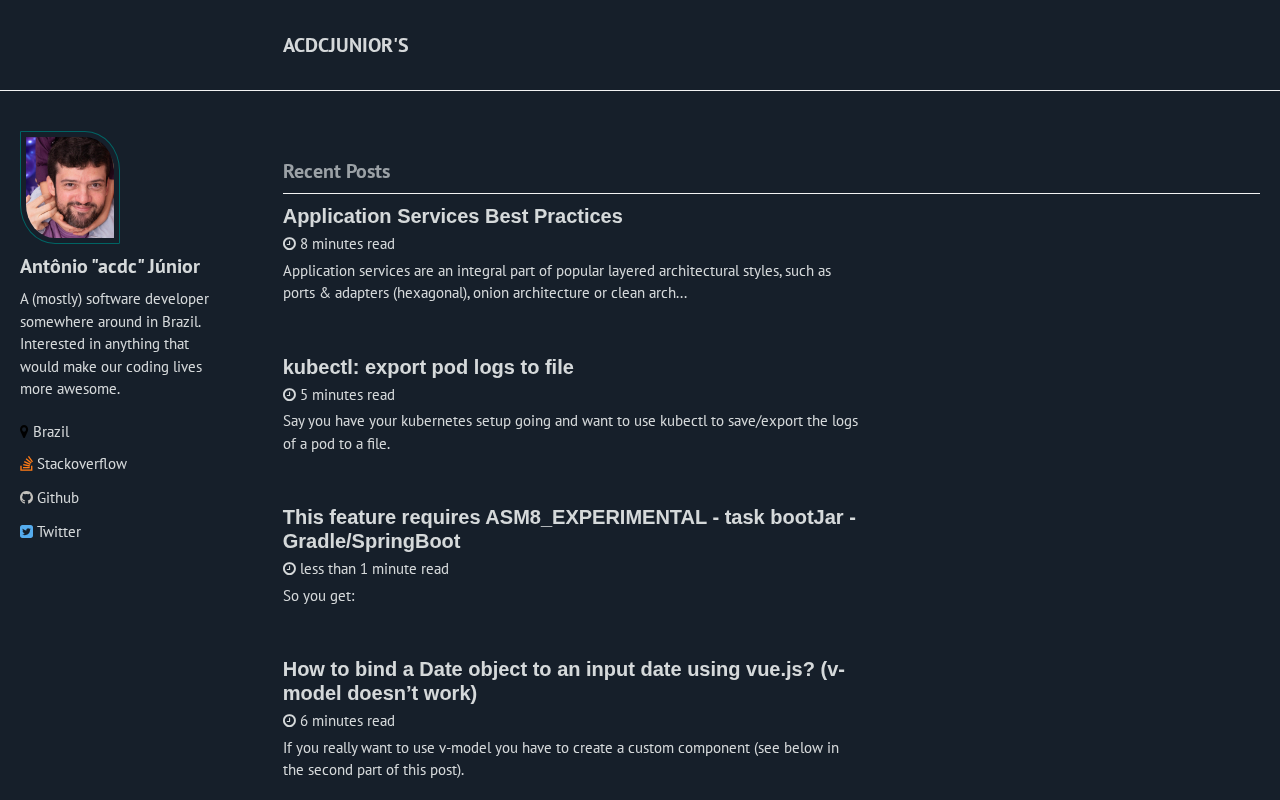Click the author avatar photo
The width and height of the screenshot is (1280, 800).
click(x=70, y=188)
